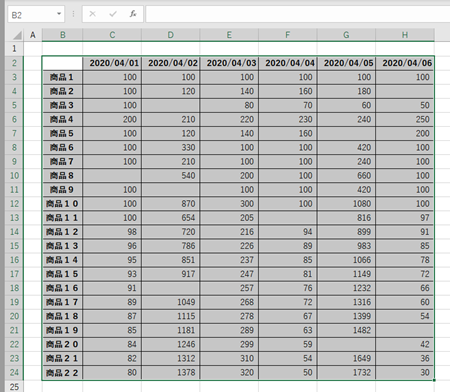
Task: Click the 商品５ row label cell
Action: coord(62,133)
